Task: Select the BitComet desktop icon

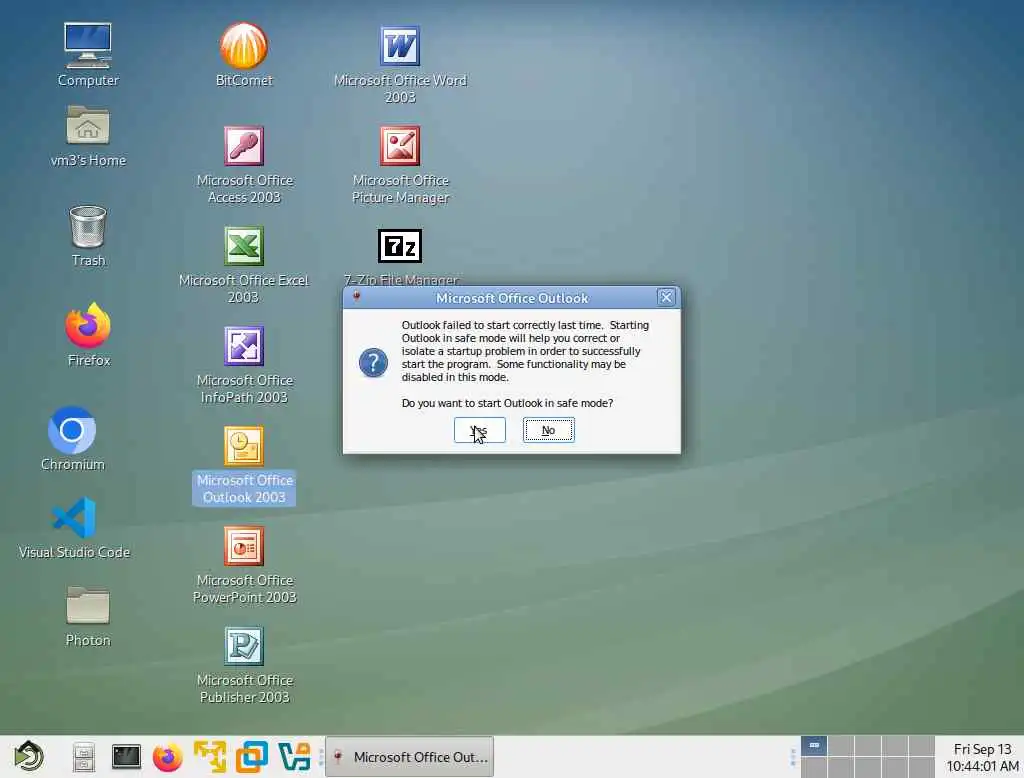Action: coord(244,46)
